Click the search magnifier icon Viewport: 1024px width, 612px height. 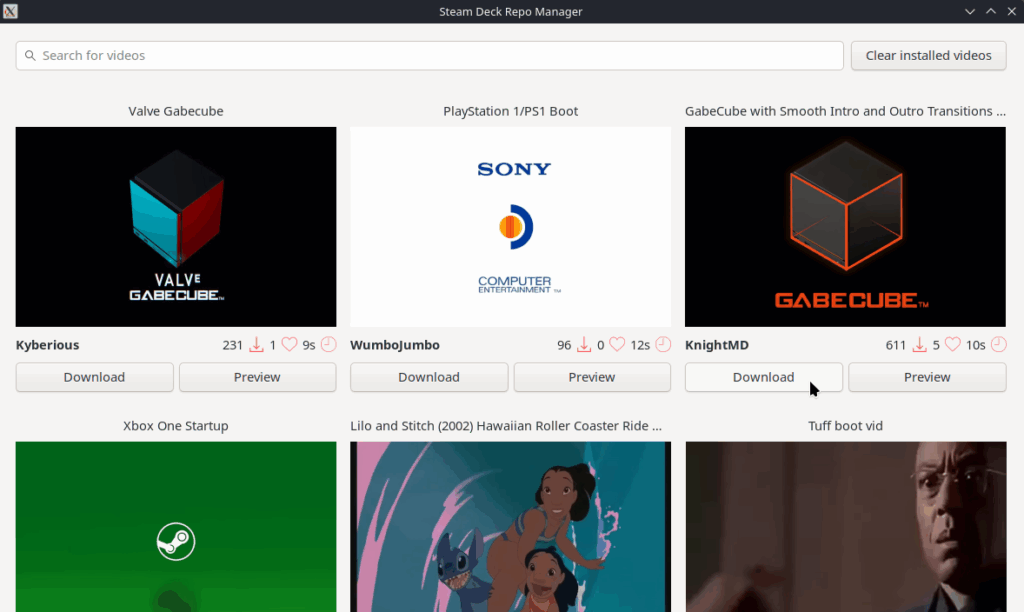tap(29, 56)
